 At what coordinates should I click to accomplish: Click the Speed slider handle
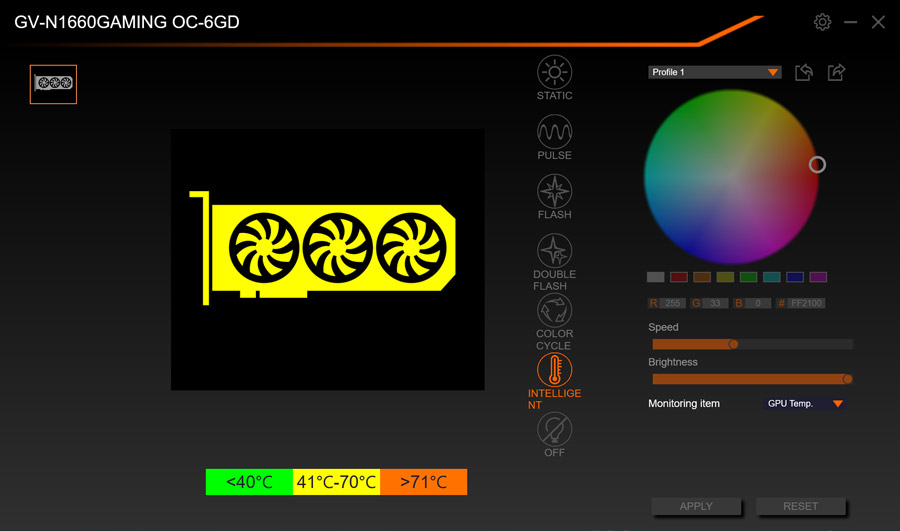point(734,344)
